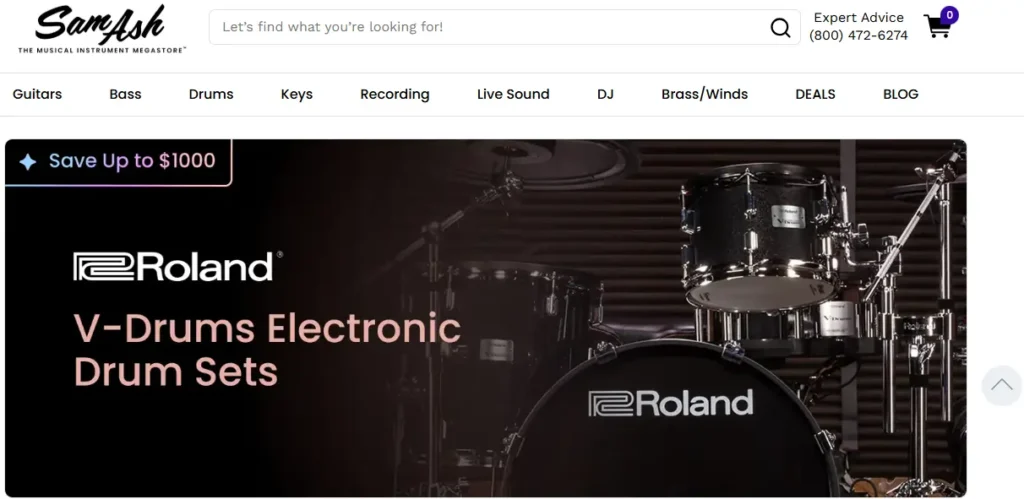Focus the search input field
The width and height of the screenshot is (1024, 499).
pos(490,27)
